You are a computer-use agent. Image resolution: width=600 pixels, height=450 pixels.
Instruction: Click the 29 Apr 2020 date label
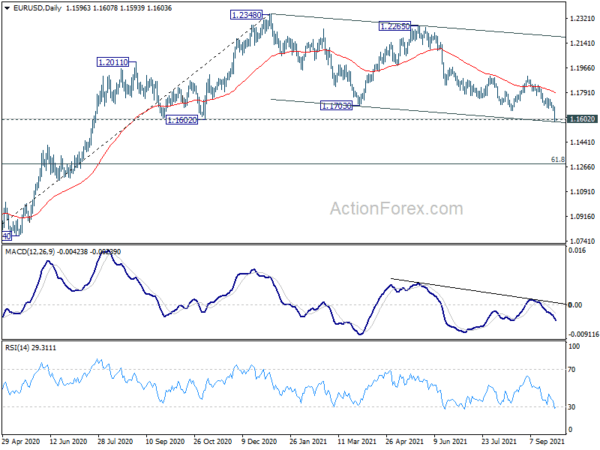(22, 439)
